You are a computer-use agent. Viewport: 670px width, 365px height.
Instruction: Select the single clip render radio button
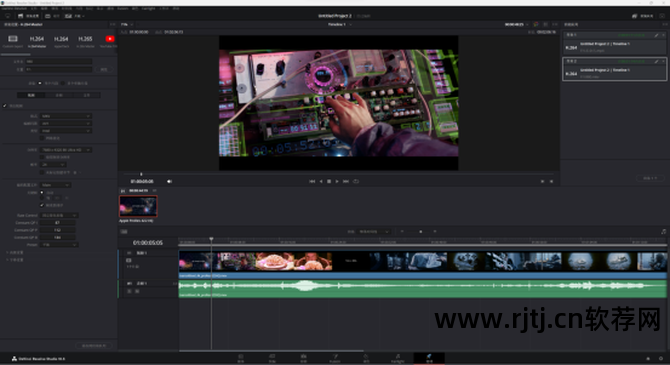point(40,83)
